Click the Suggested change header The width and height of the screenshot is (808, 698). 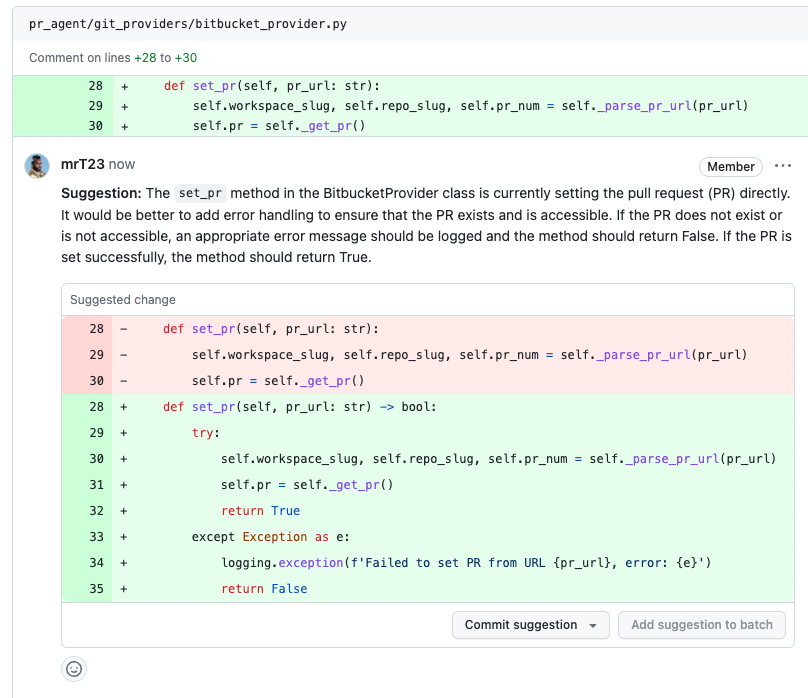point(123,299)
